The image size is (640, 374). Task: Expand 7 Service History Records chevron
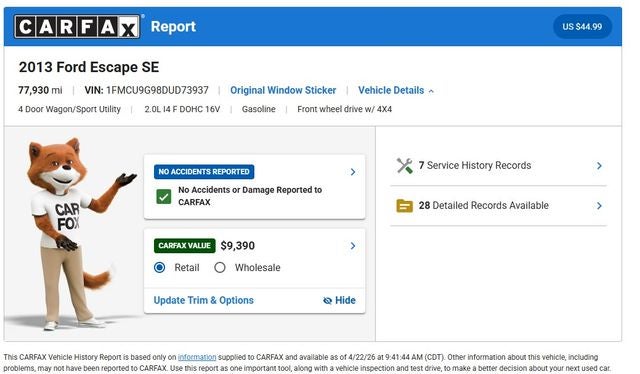click(599, 165)
